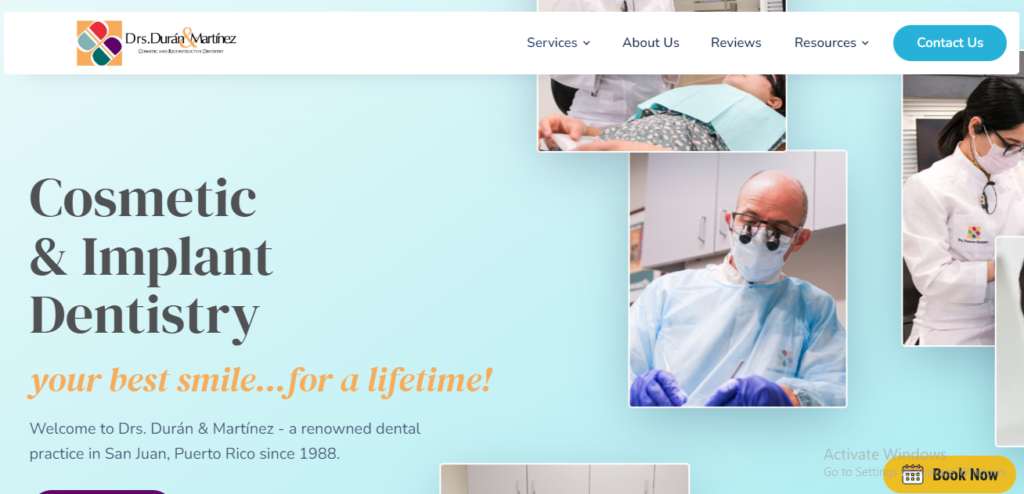This screenshot has height=494, width=1024.
Task: Expand the Services chevron arrow
Action: [x=586, y=43]
